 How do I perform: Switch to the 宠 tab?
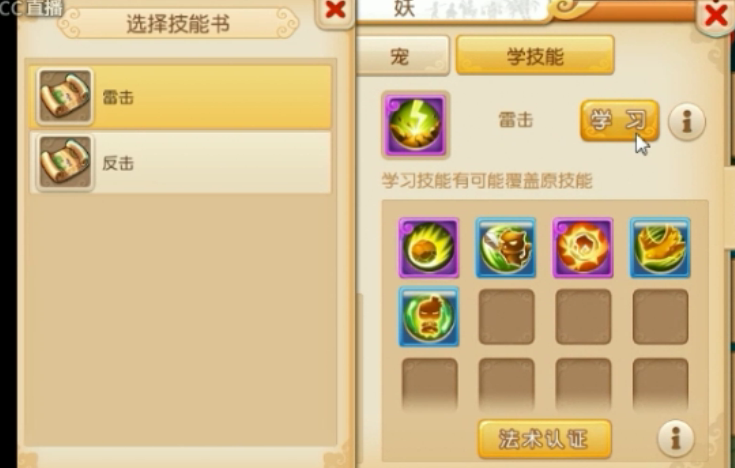tap(402, 55)
